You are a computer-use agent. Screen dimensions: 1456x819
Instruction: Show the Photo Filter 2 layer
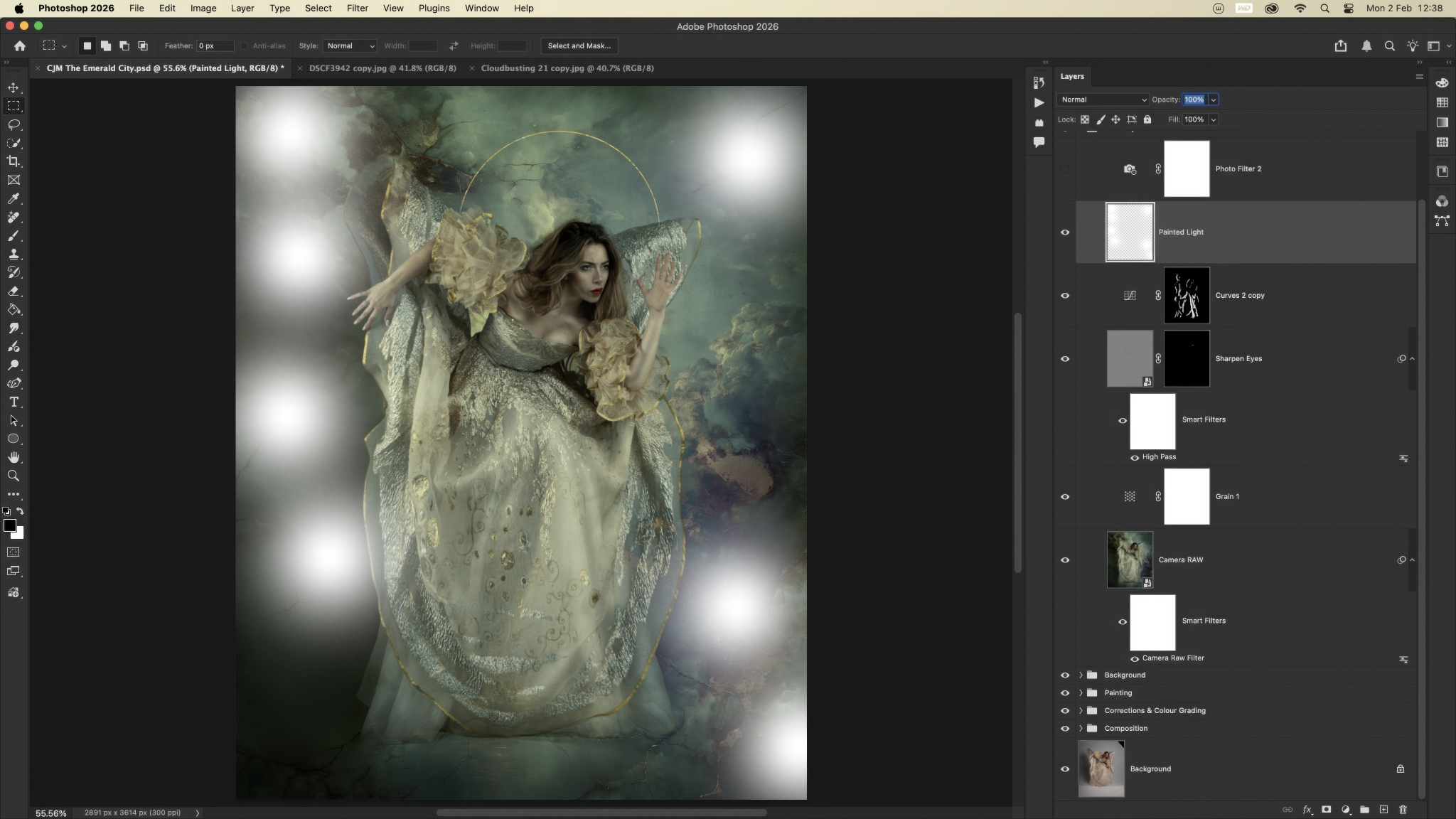coord(1065,169)
